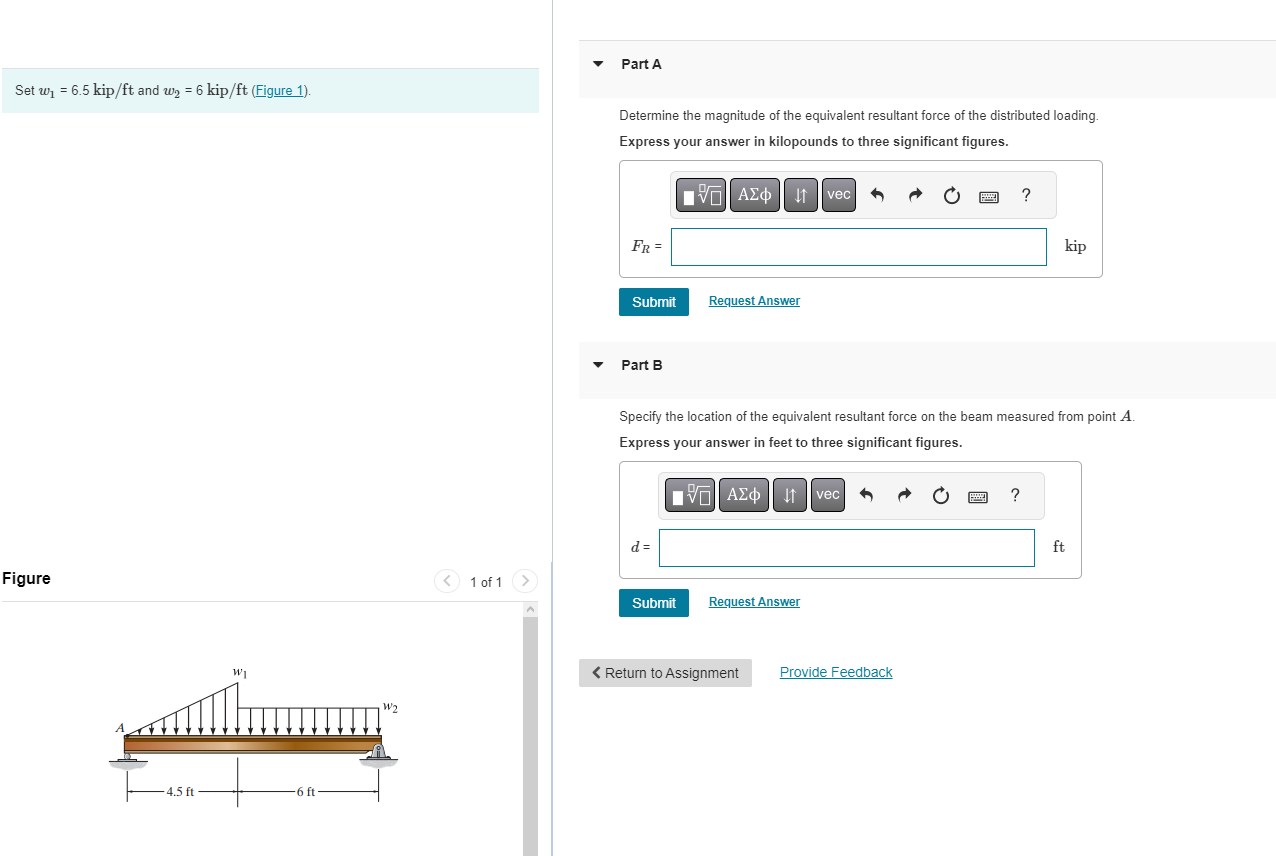Click the previous figure chevron arrow
This screenshot has width=1276, height=856.
coord(446,580)
